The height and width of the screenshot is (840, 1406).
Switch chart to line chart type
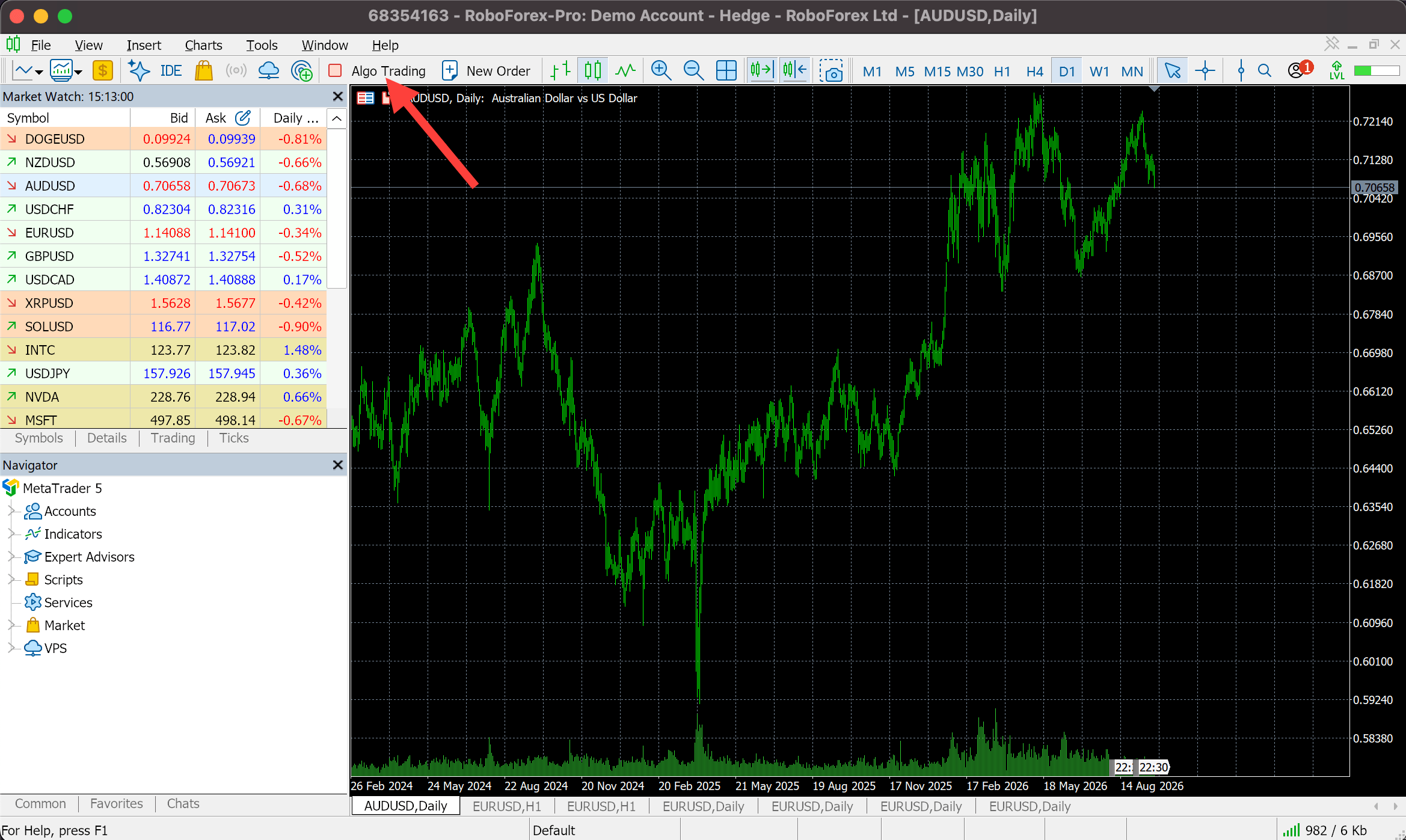[625, 71]
